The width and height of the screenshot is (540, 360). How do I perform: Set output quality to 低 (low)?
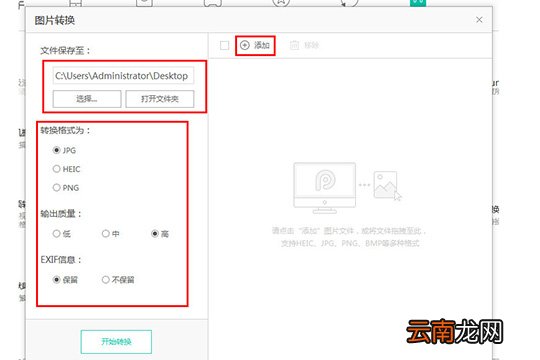pyautogui.click(x=56, y=234)
